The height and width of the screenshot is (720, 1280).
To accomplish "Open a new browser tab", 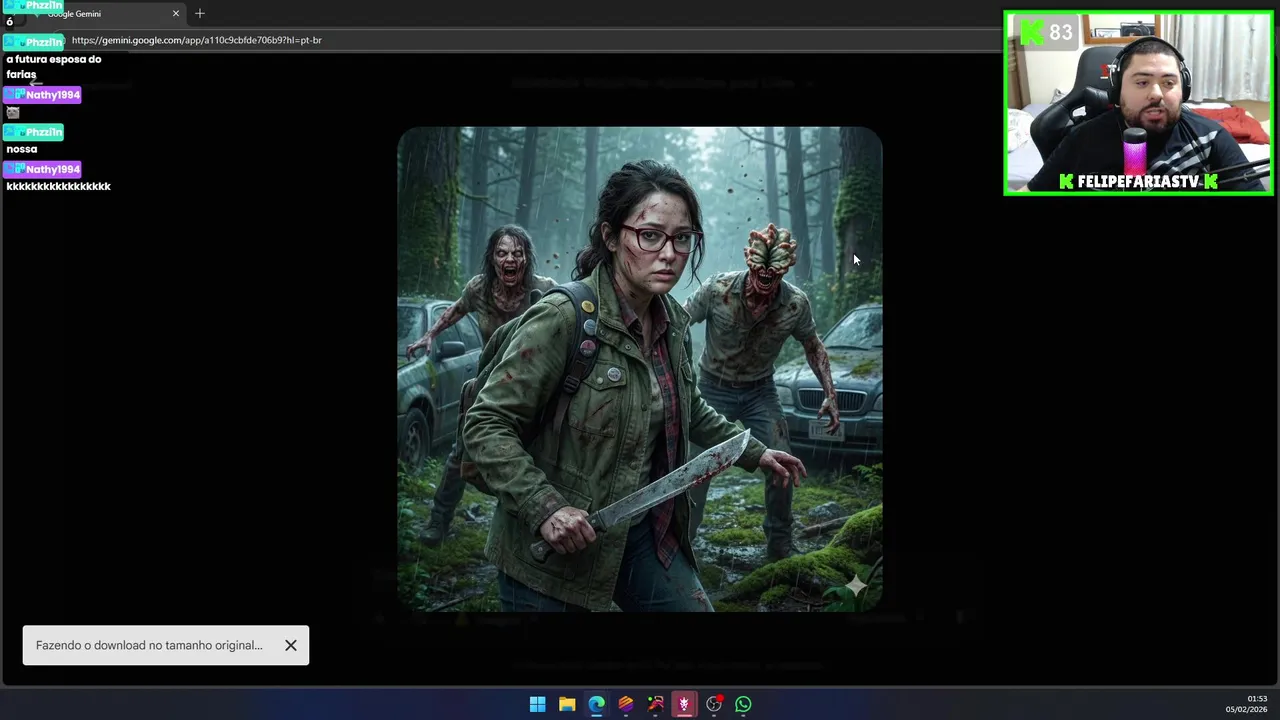I will (x=200, y=13).
